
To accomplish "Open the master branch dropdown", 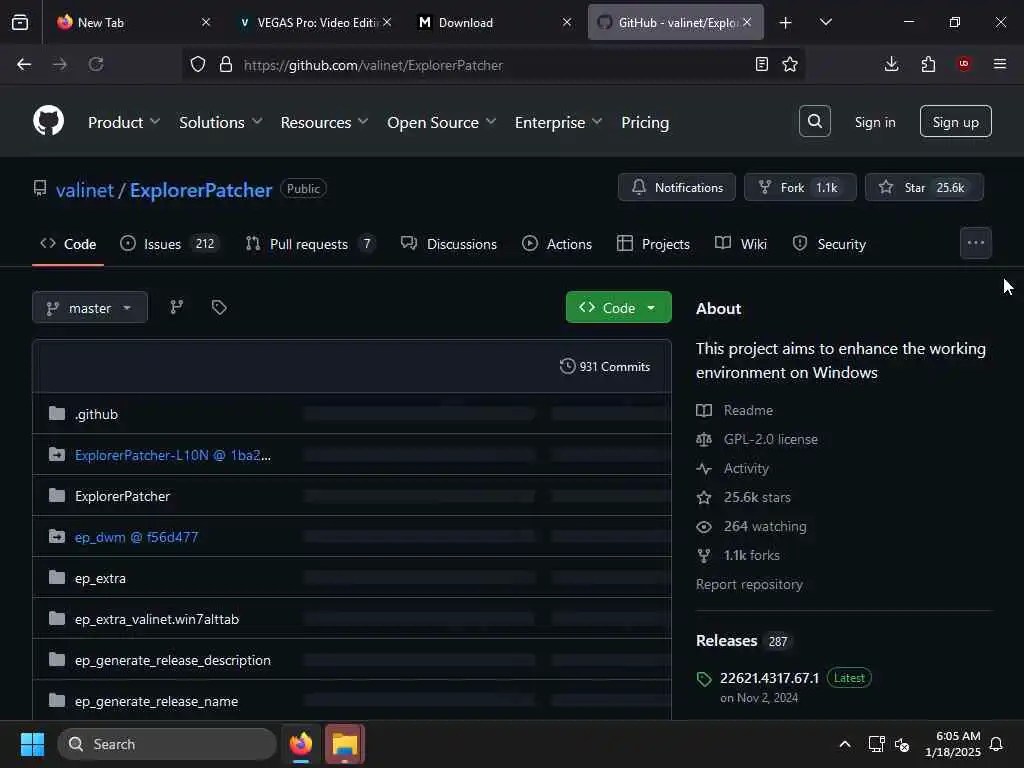I will (89, 308).
